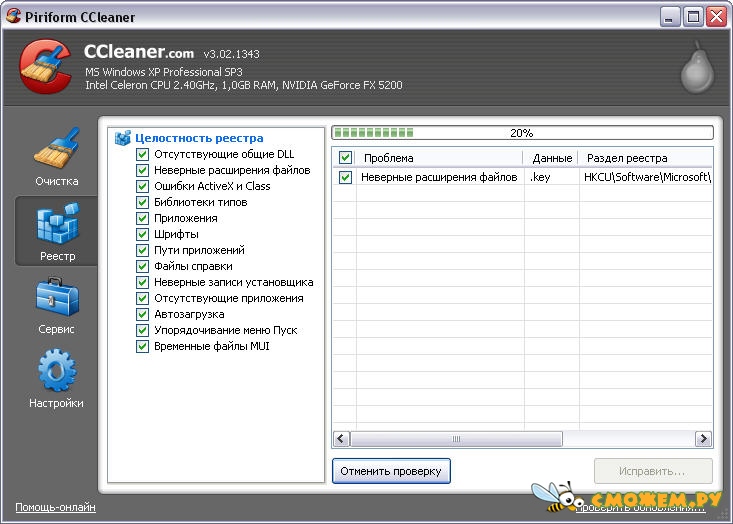This screenshot has height=524, width=733.
Task: Minimize the Piriform CCleaner window
Action: coord(670,17)
